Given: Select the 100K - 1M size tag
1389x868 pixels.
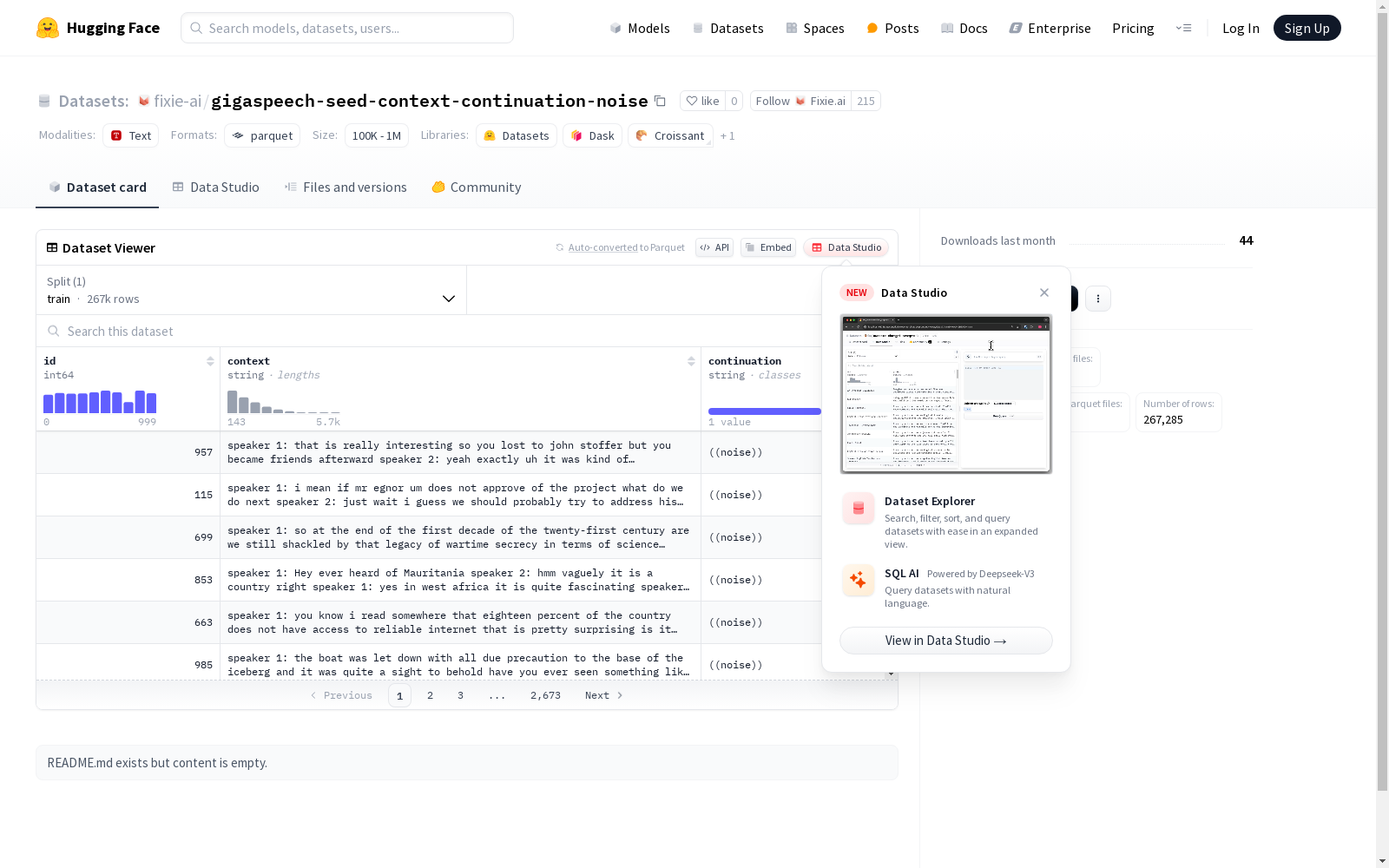Looking at the screenshot, I should point(377,135).
